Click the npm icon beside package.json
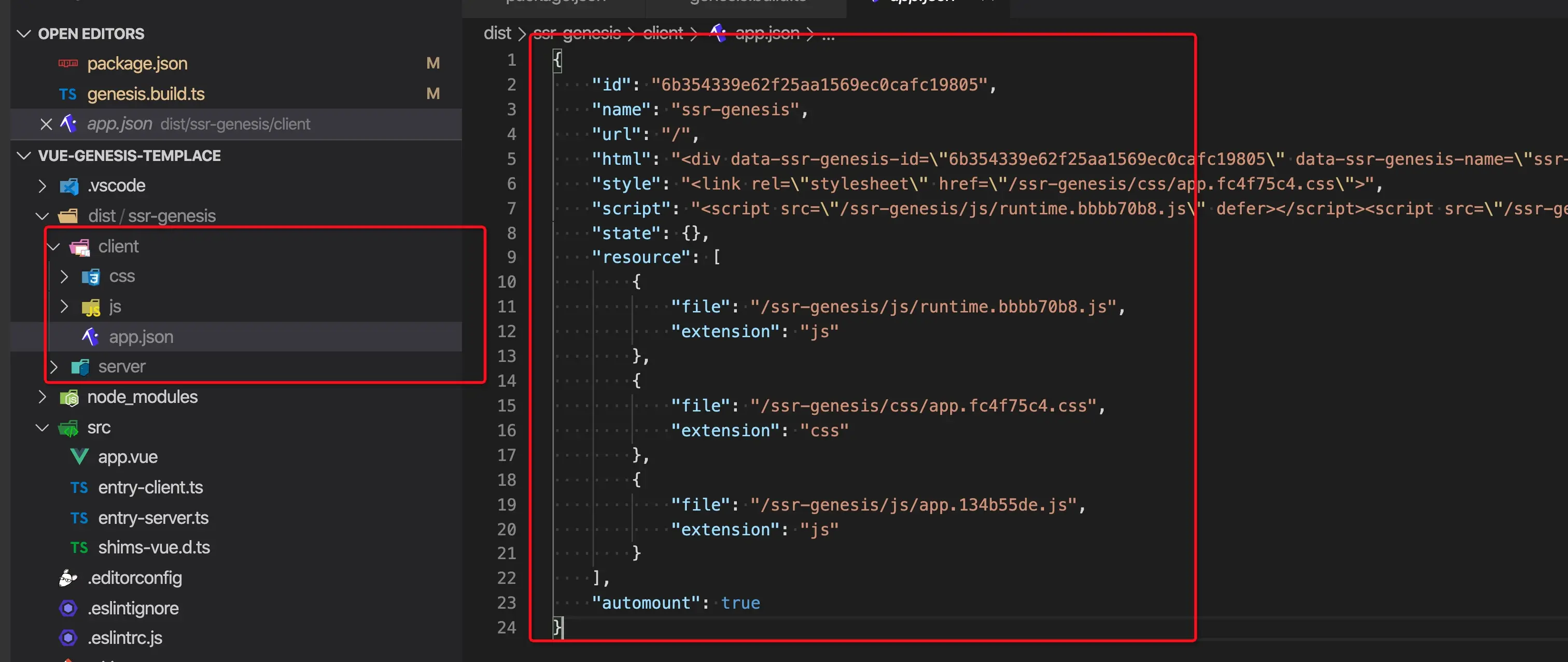 [x=67, y=63]
